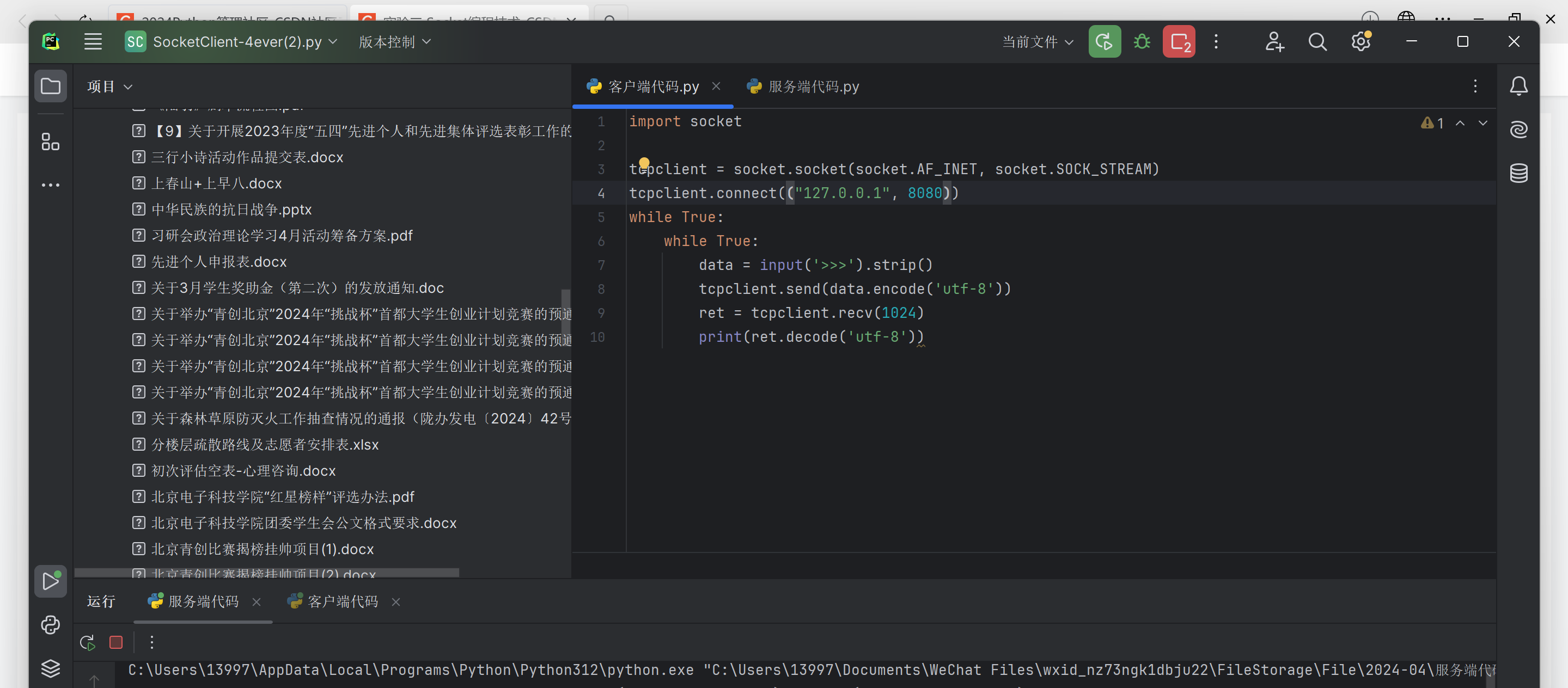Open the 当前文件 run configuration dropdown
The width and height of the screenshot is (1568, 688).
1037,41
